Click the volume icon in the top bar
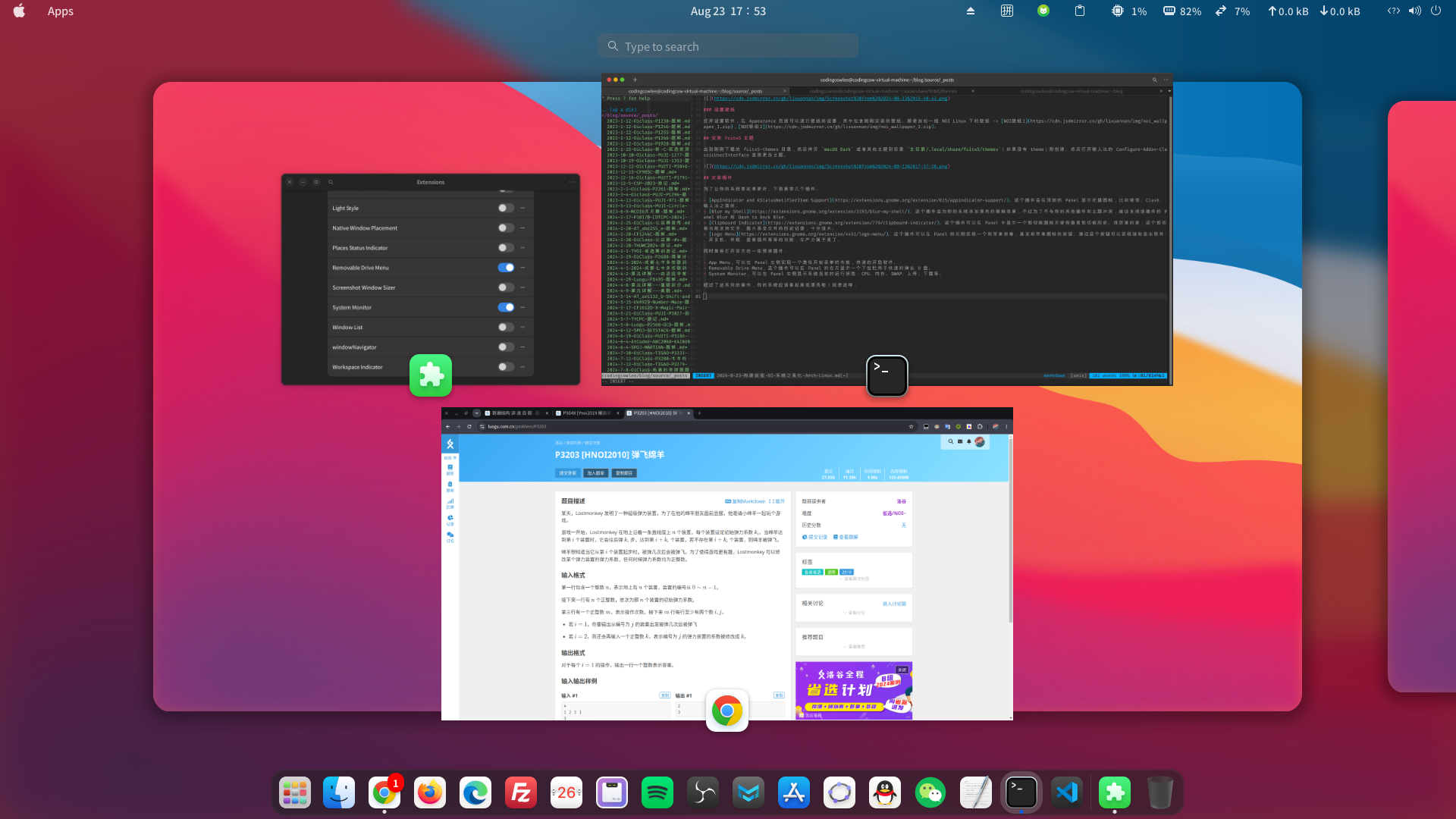 click(1415, 11)
